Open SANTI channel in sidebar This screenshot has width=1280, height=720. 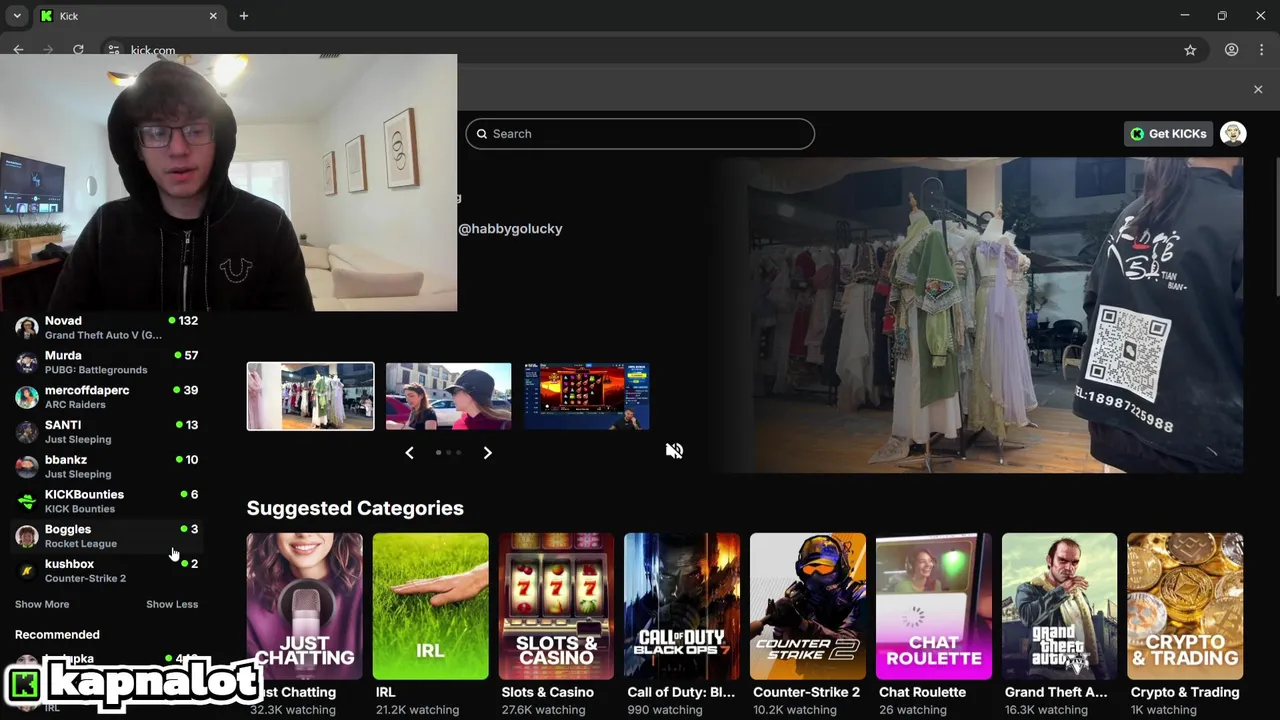(106, 431)
